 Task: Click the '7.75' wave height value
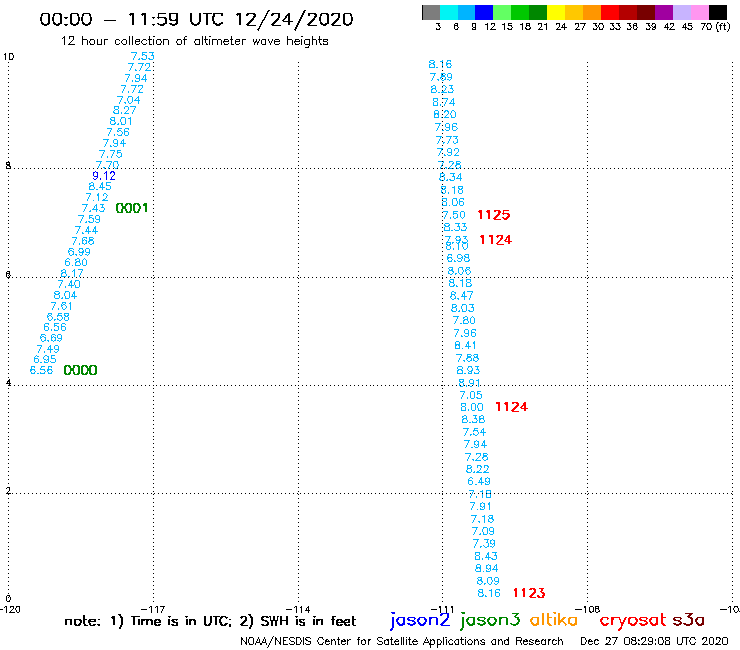[x=110, y=154]
